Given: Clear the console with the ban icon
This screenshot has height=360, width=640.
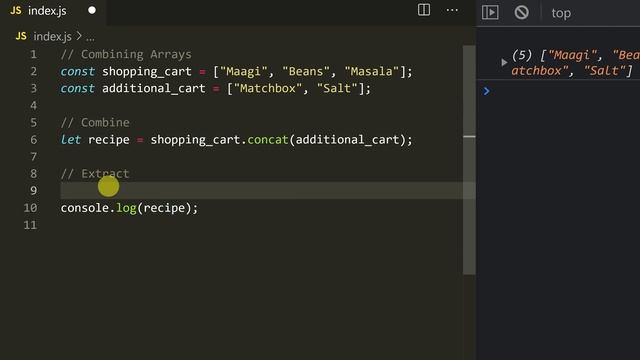Looking at the screenshot, I should pyautogui.click(x=521, y=13).
